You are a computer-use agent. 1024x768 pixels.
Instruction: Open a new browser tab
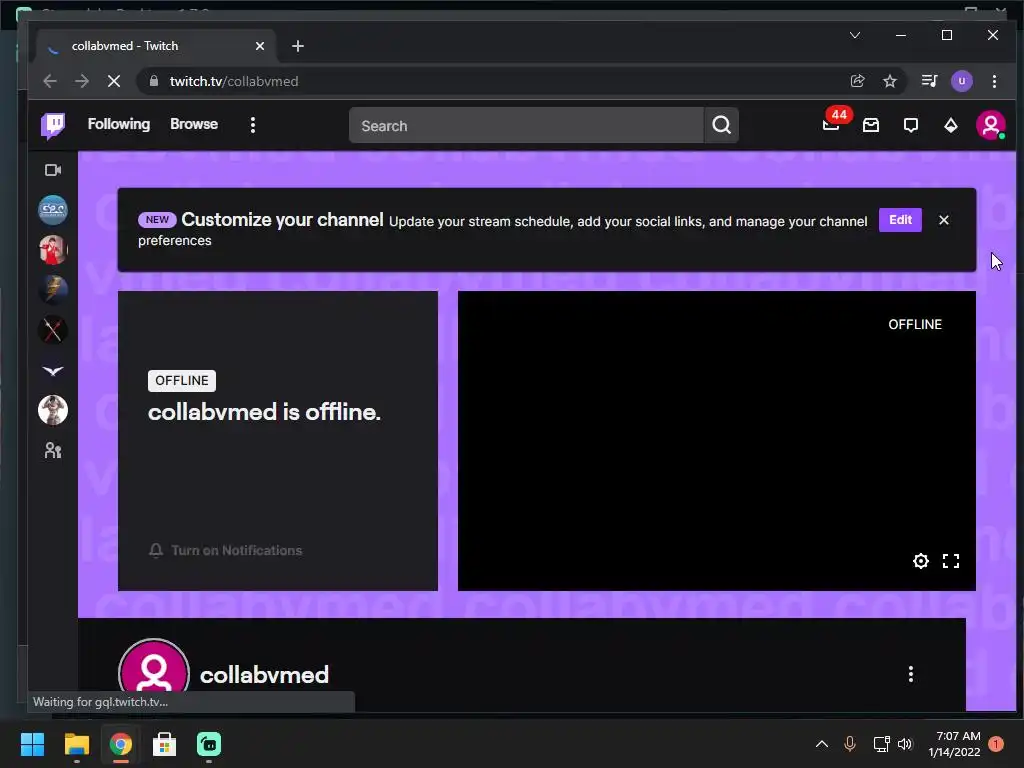click(298, 46)
